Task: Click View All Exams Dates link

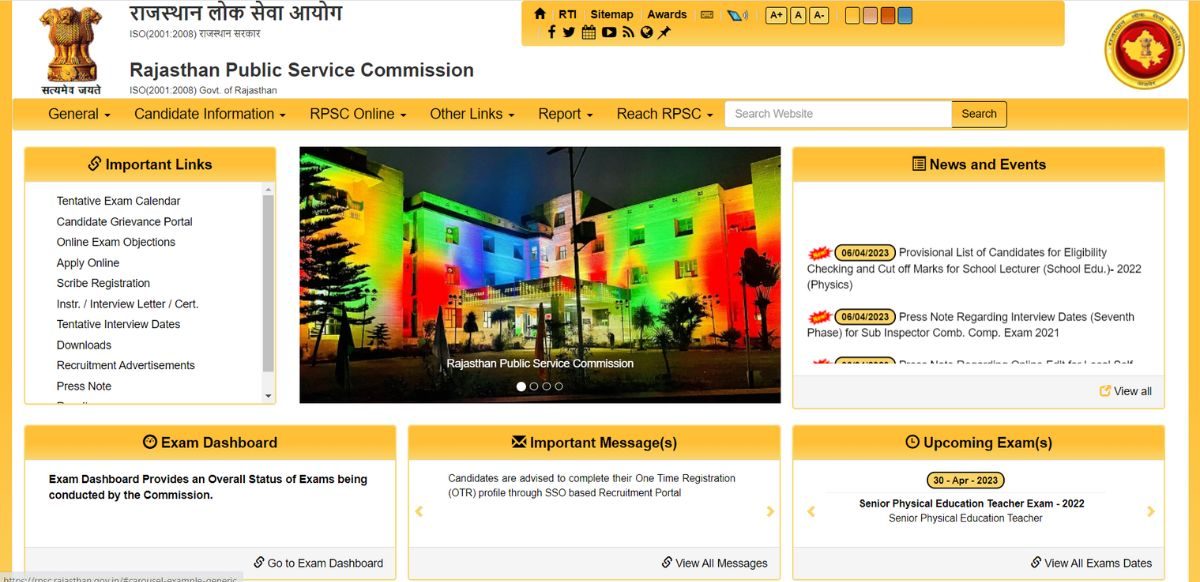Action: click(x=1091, y=563)
